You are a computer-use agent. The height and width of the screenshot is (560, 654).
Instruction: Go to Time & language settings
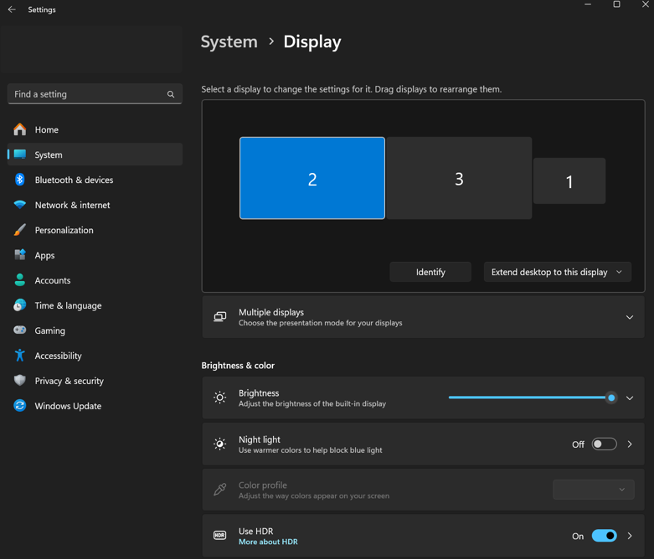(68, 306)
